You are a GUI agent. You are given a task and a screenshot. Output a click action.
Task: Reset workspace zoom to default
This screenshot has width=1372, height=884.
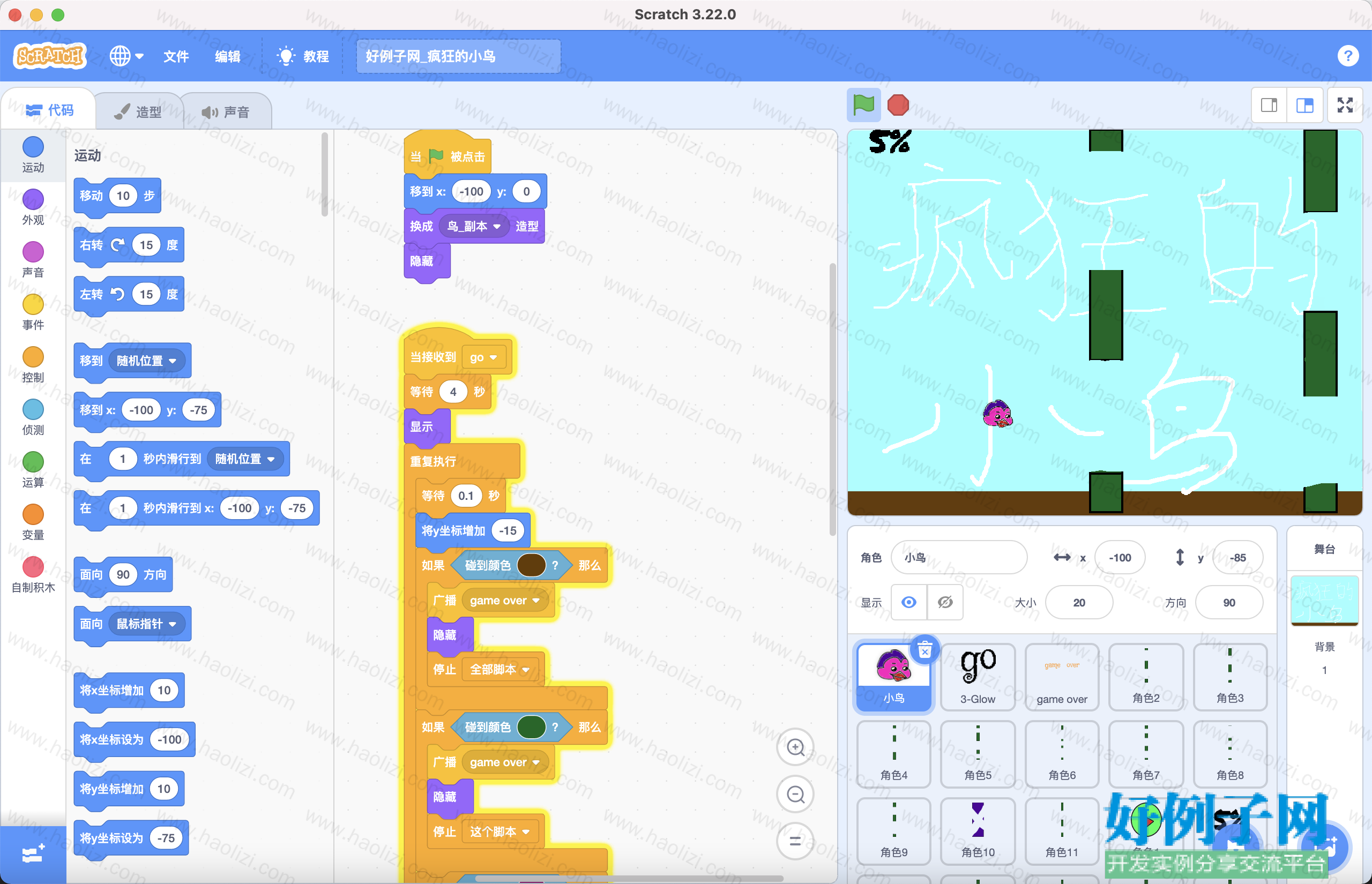pyautogui.click(x=795, y=842)
